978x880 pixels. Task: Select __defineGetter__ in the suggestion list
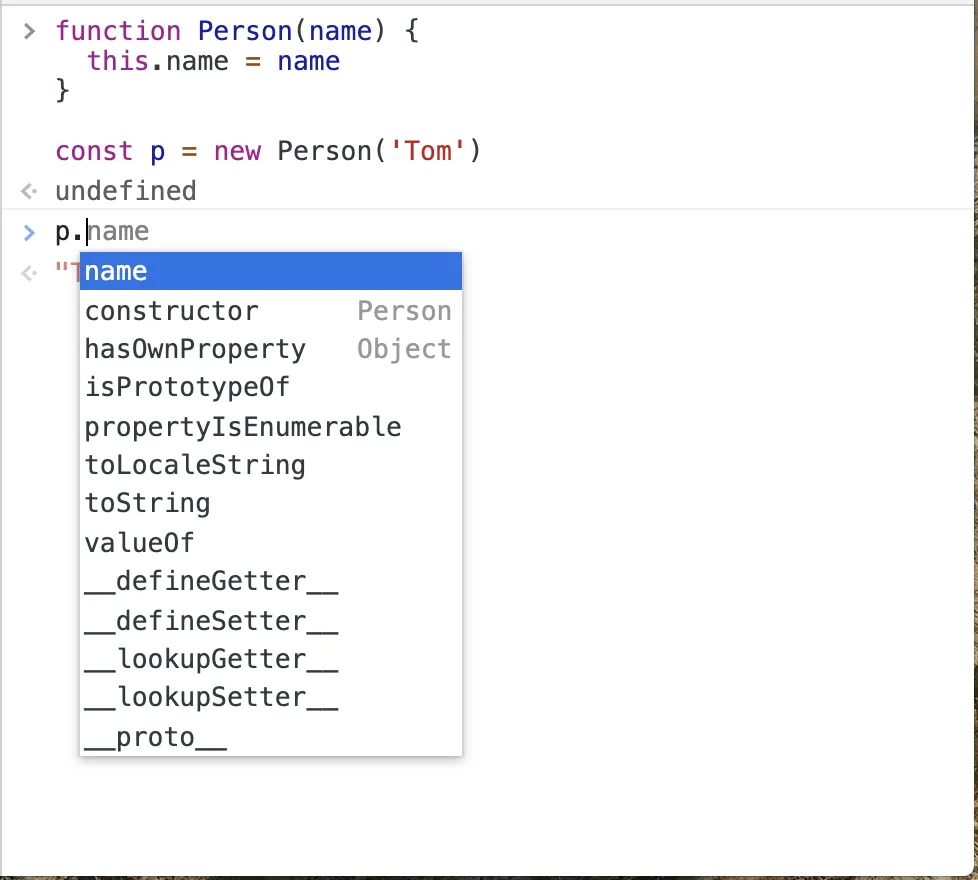point(271,581)
